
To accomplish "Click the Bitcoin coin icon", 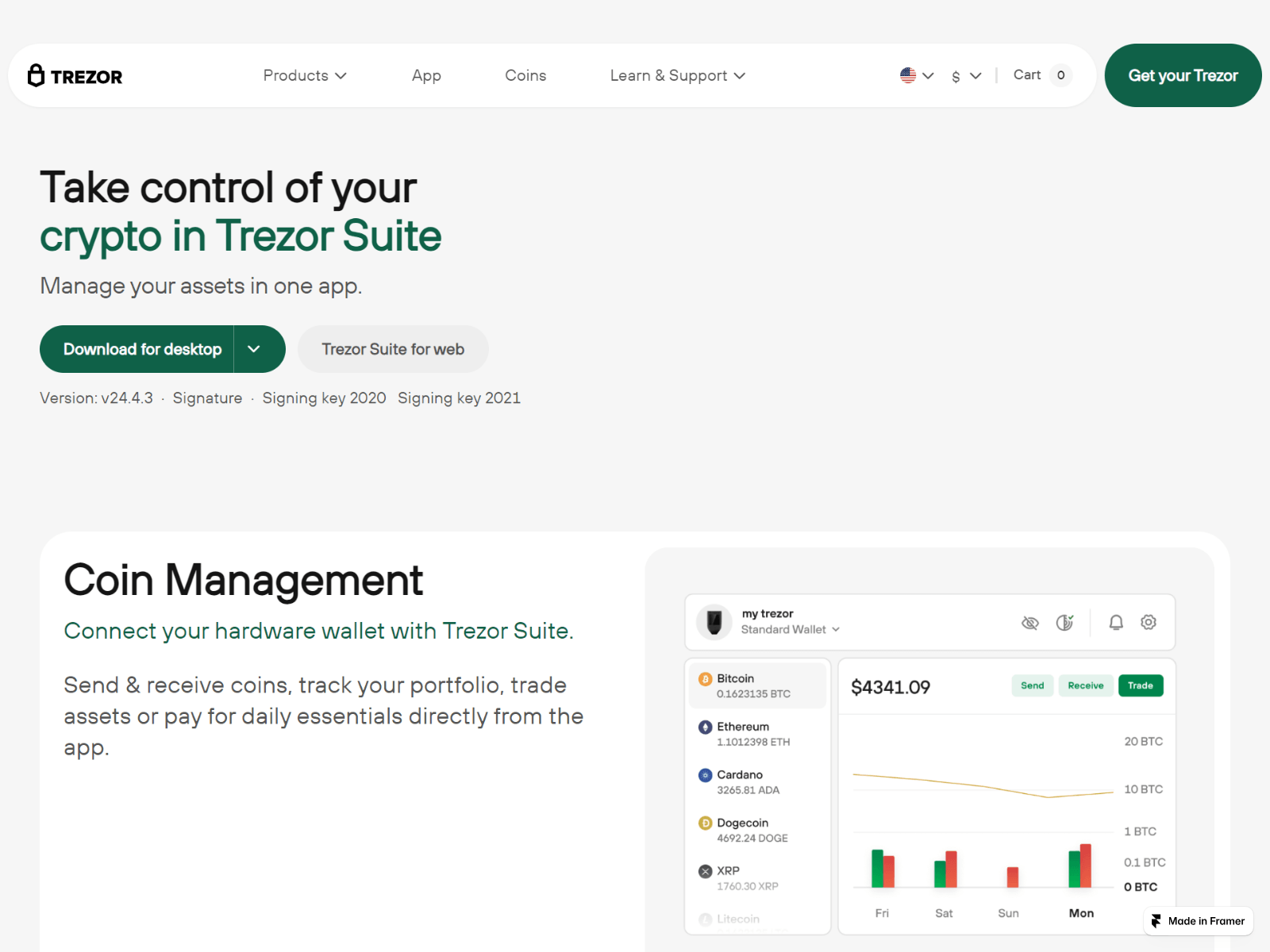I will (x=705, y=679).
